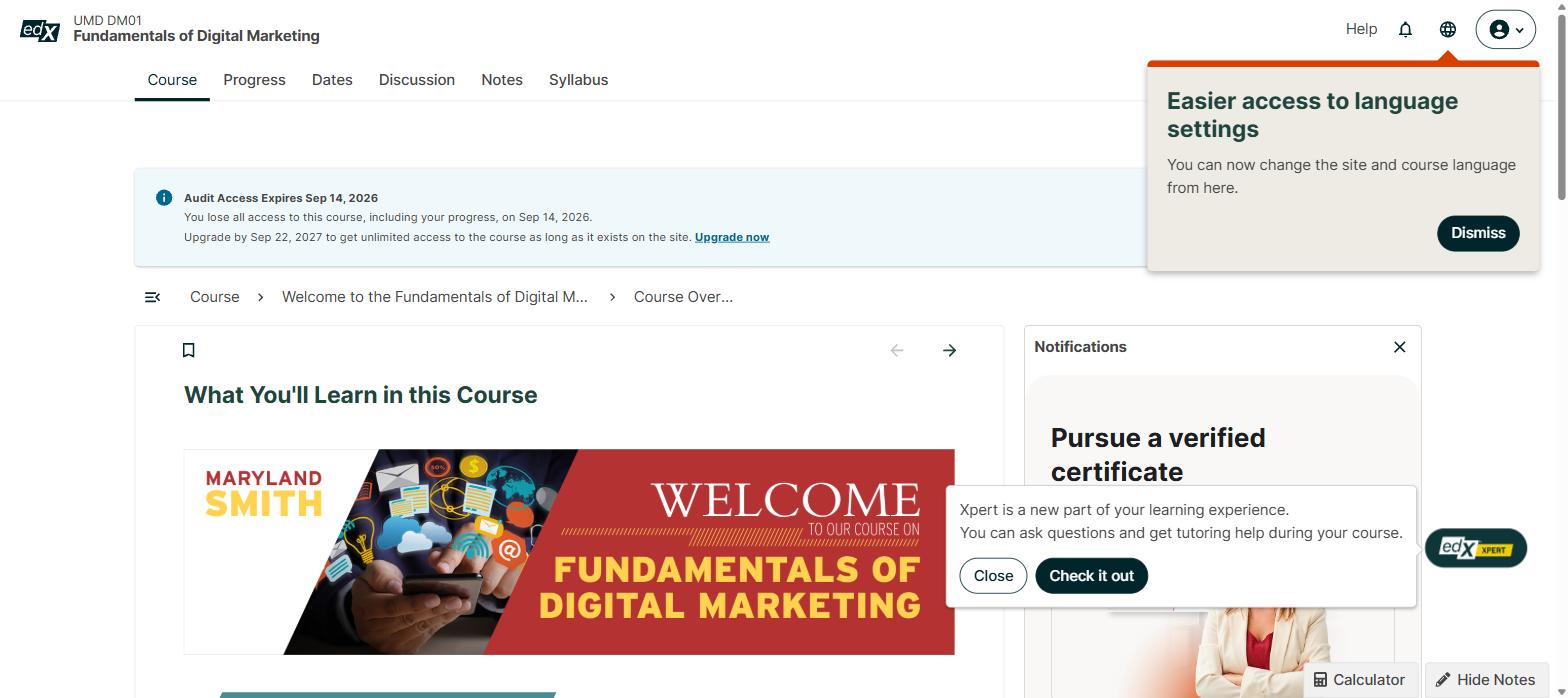
Task: Go to the next unit arrow
Action: [949, 350]
